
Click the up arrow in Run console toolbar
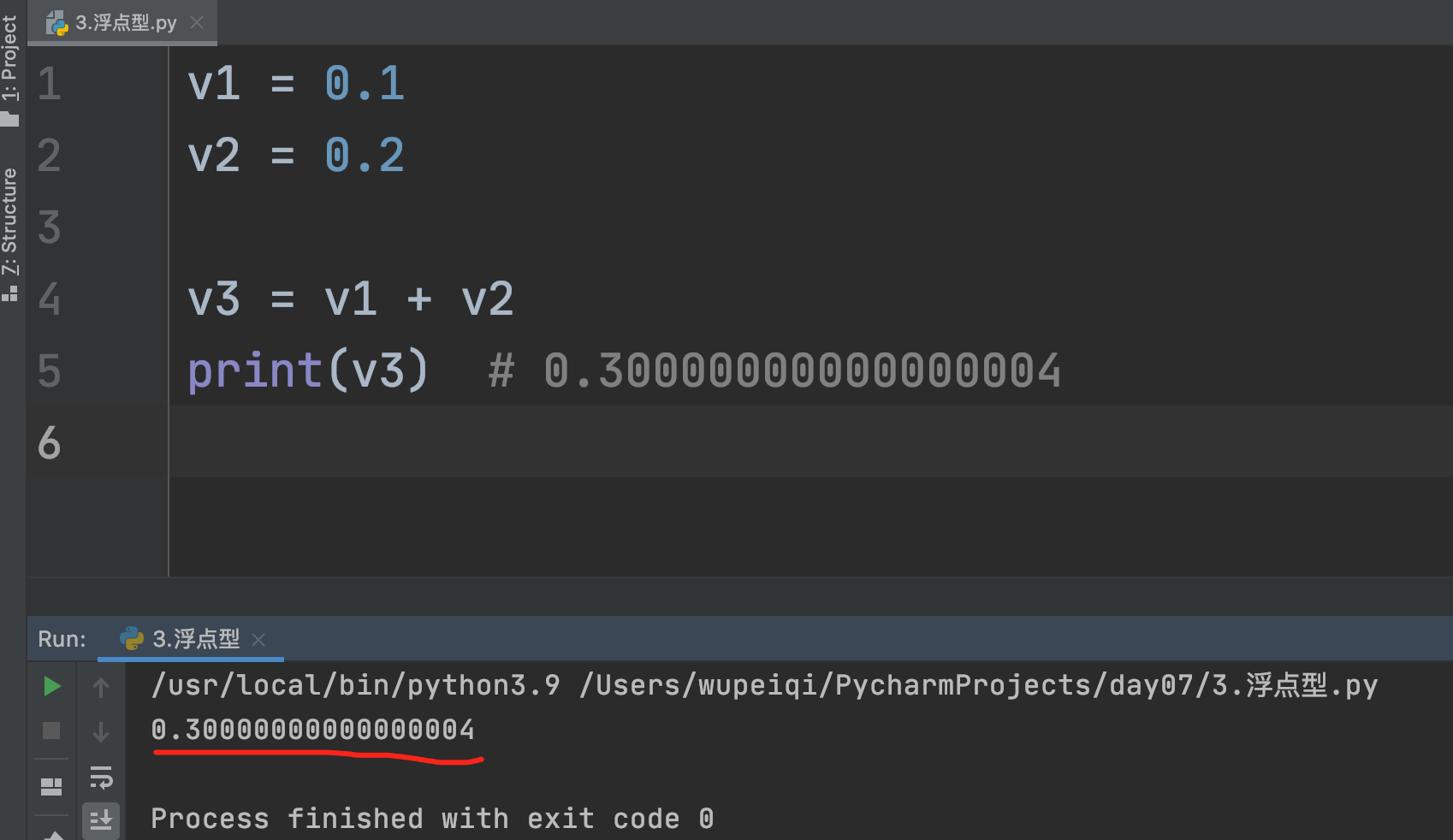(x=101, y=687)
